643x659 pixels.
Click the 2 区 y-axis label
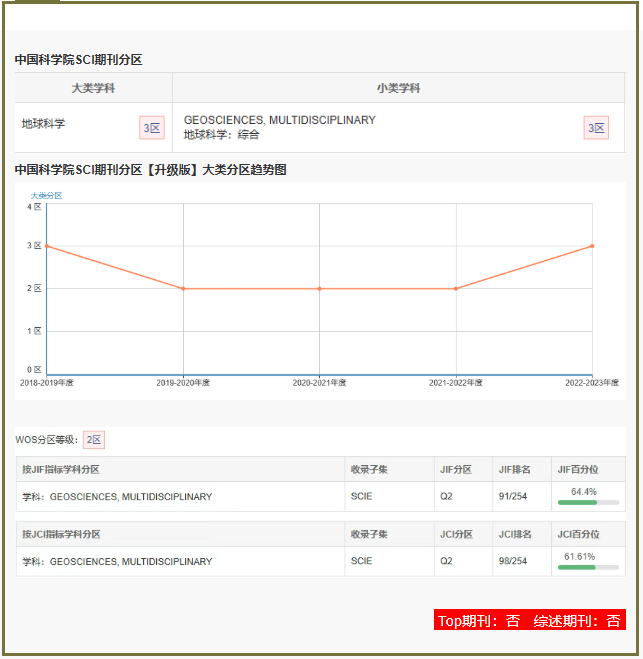[34, 288]
